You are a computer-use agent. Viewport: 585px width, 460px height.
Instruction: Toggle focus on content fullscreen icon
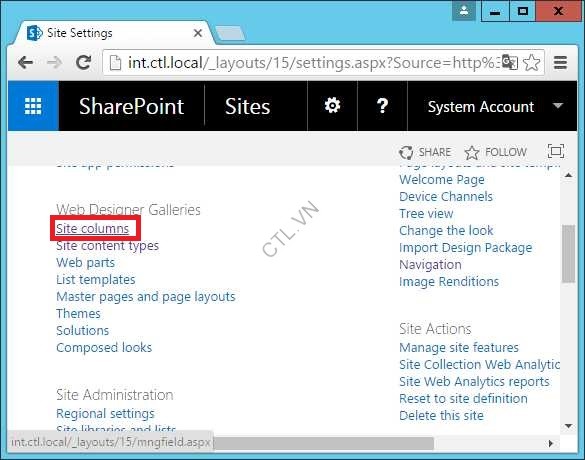pyautogui.click(x=556, y=151)
